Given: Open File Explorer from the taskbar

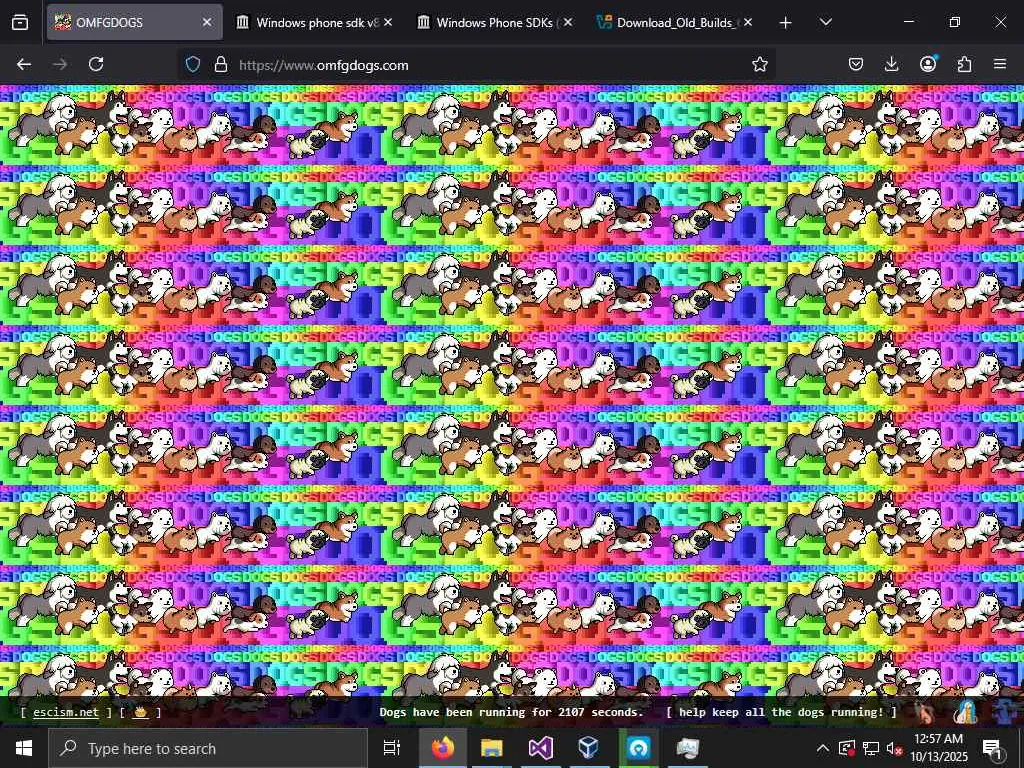Looking at the screenshot, I should pyautogui.click(x=492, y=748).
